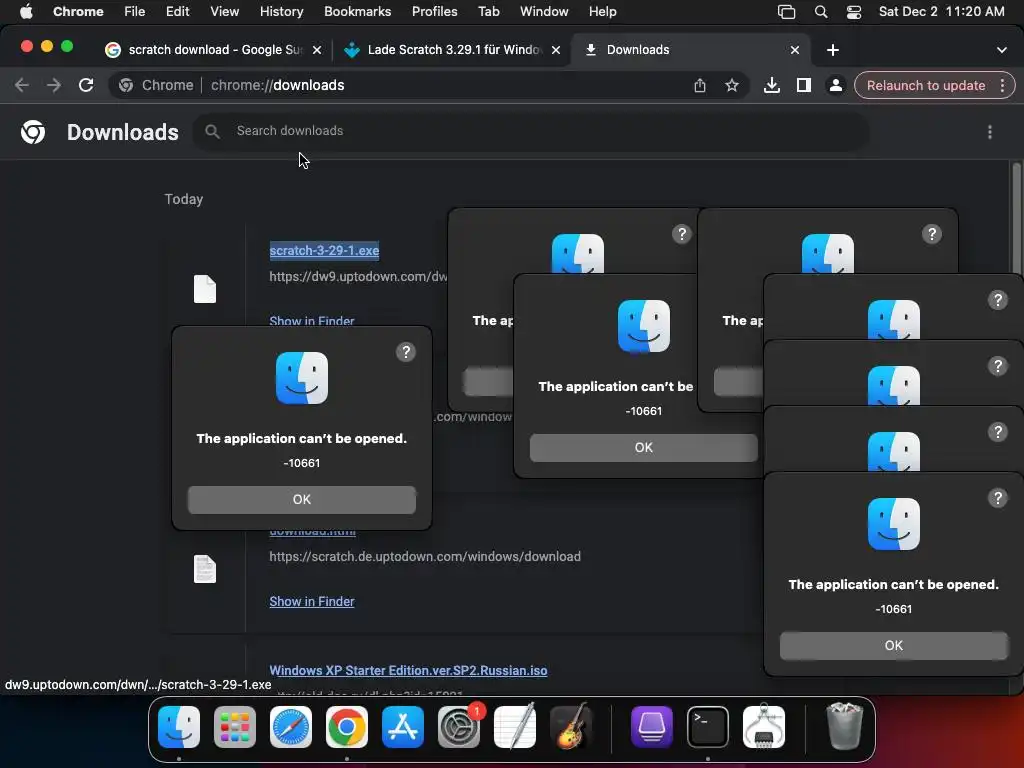This screenshot has width=1024, height=768.
Task: Open the File menu
Action: tap(135, 12)
